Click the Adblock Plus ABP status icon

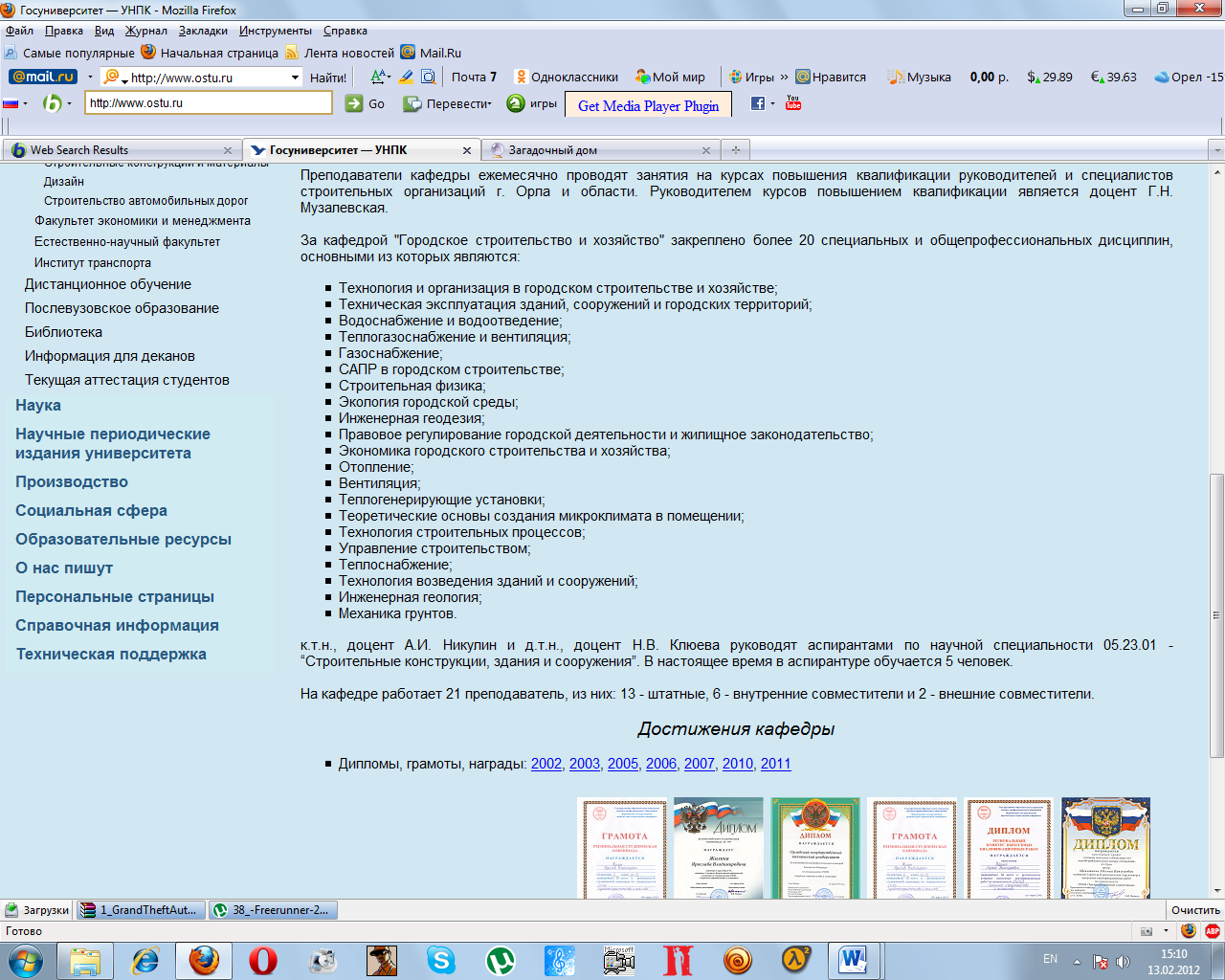point(1212,930)
